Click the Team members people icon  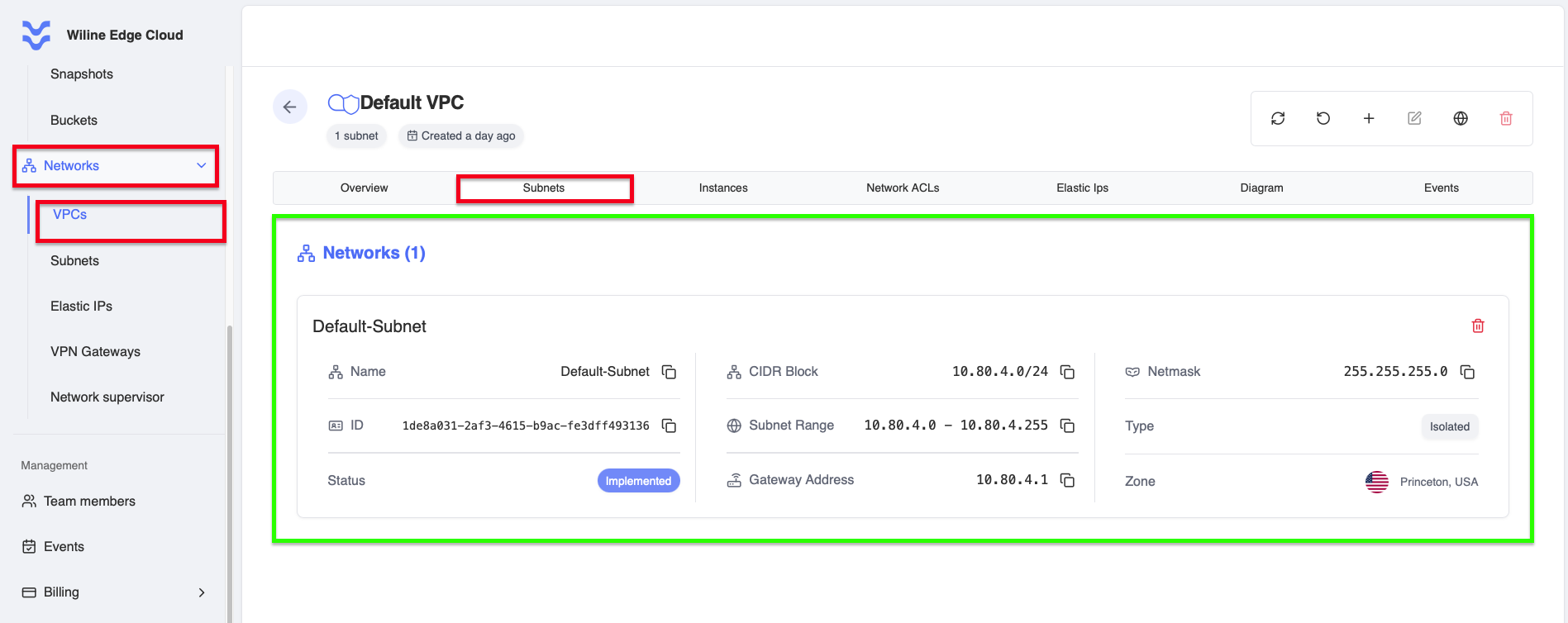(29, 502)
